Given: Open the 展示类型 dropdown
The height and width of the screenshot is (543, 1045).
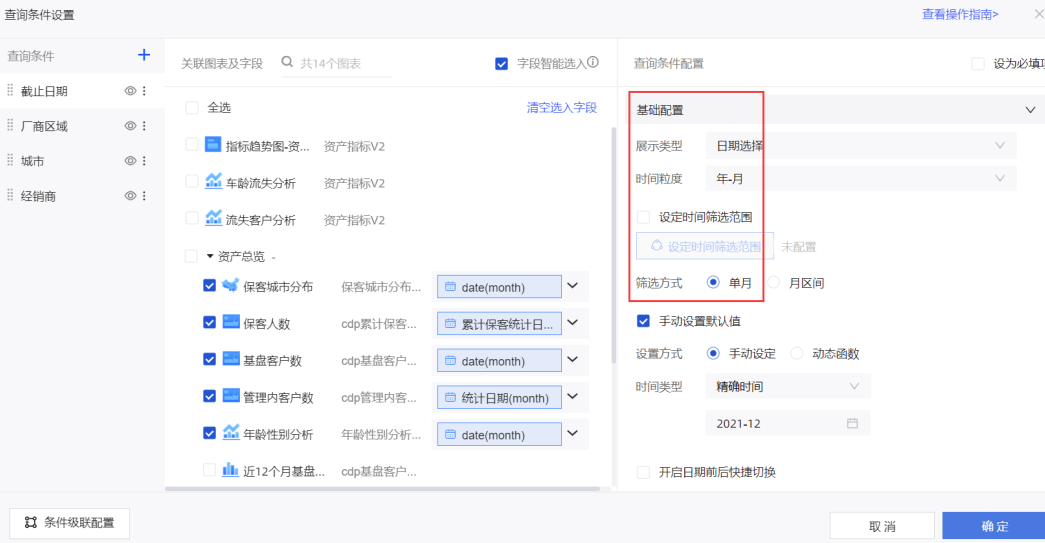Looking at the screenshot, I should coord(860,146).
